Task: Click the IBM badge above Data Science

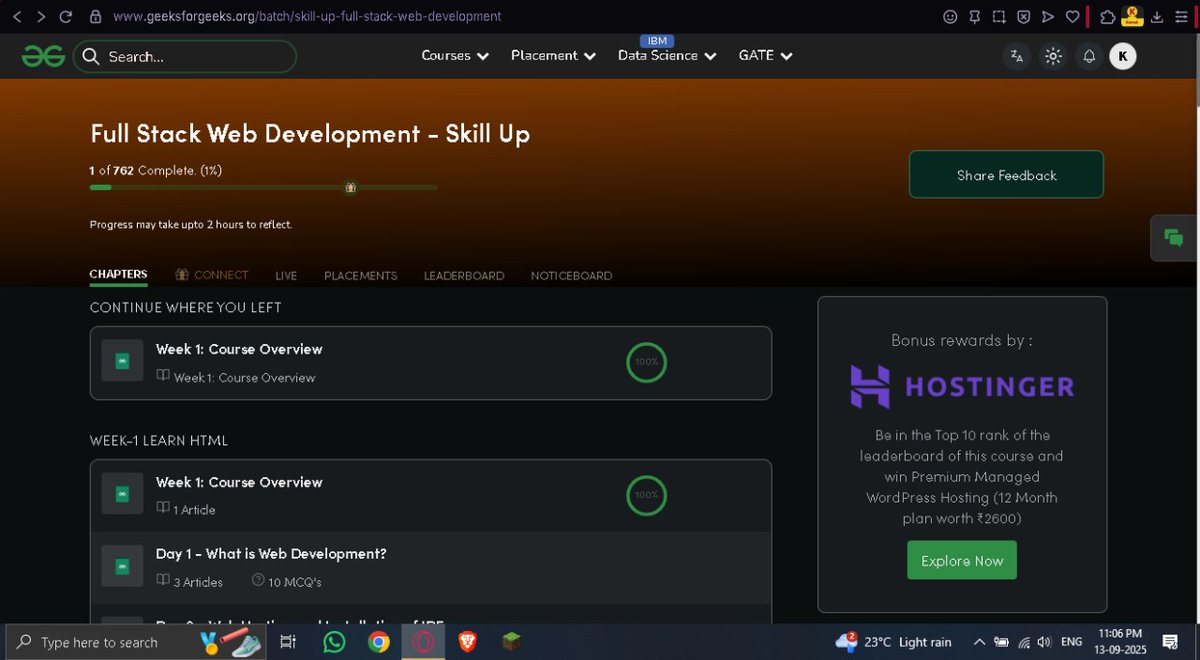Action: click(657, 41)
